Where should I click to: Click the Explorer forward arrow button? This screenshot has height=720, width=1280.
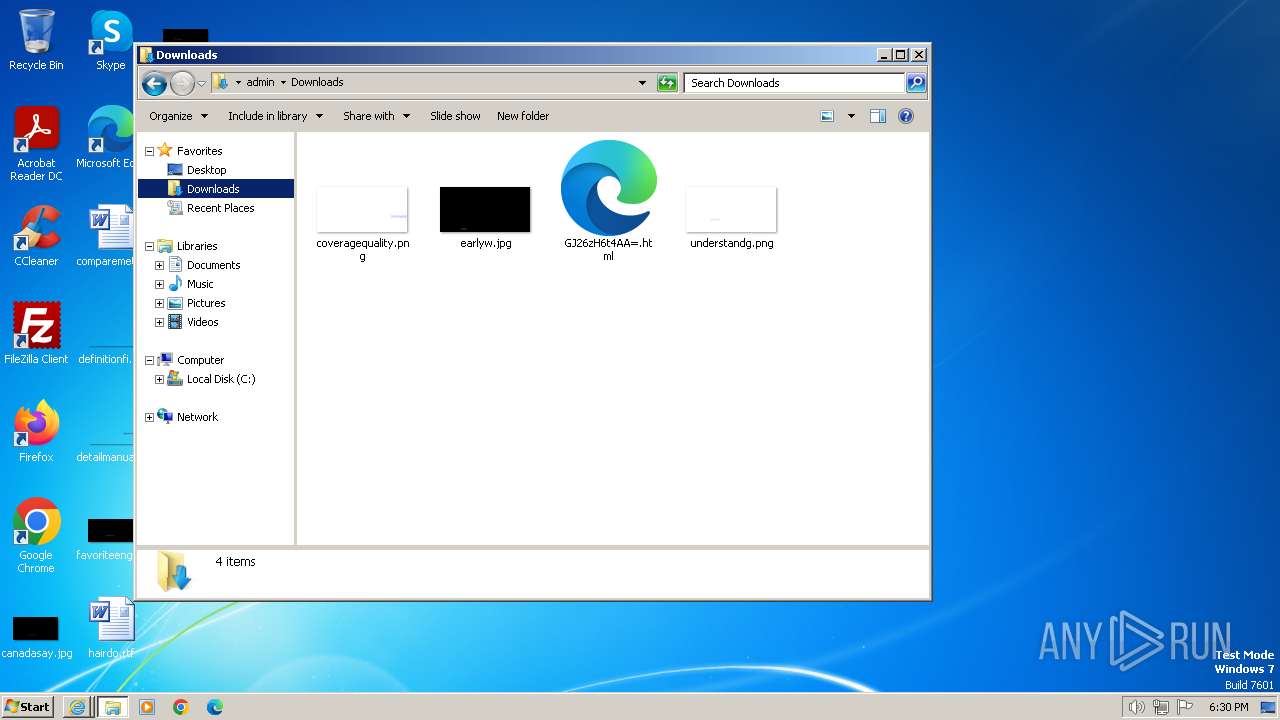[182, 83]
